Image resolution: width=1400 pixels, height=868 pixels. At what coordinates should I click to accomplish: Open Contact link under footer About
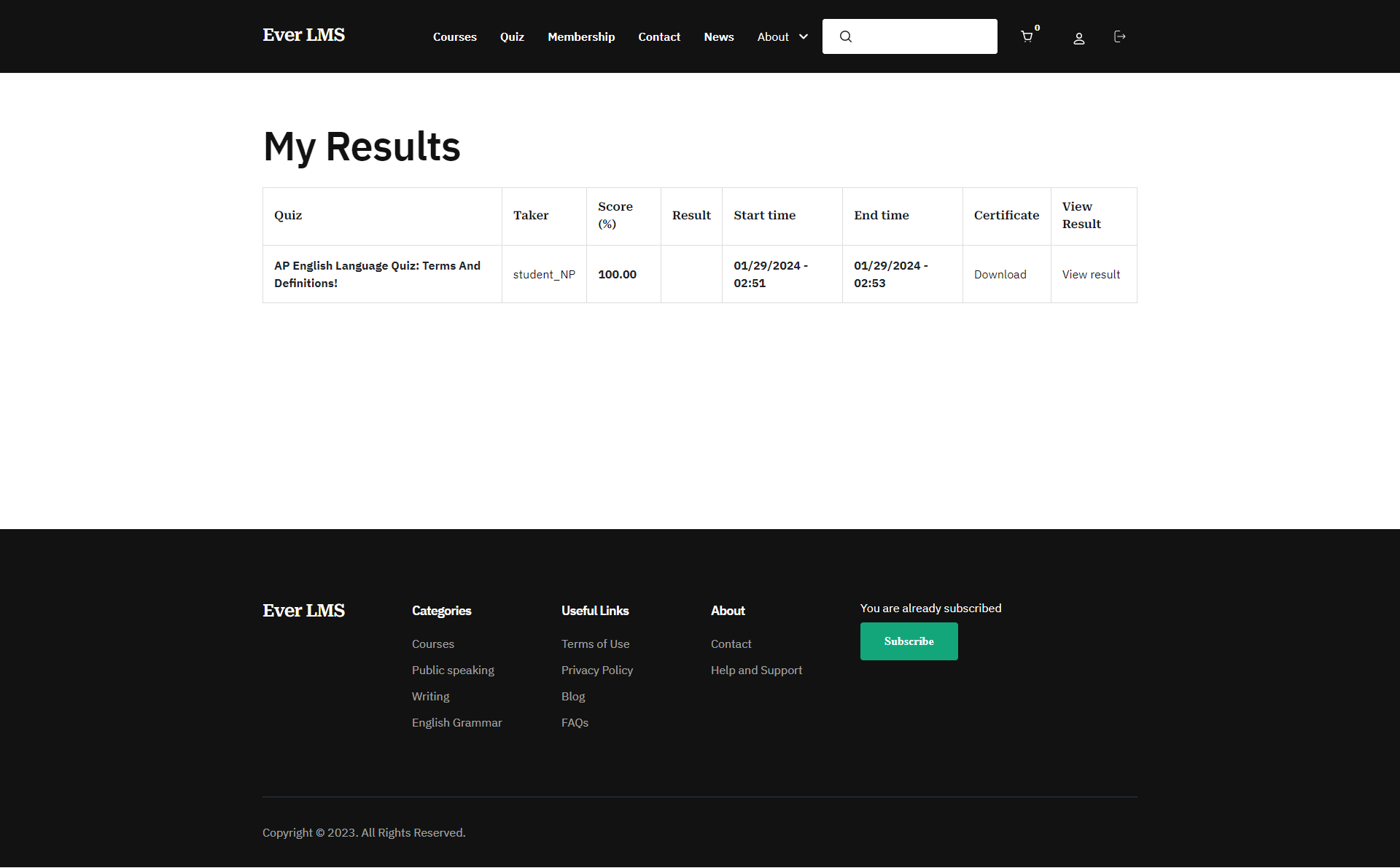(731, 644)
